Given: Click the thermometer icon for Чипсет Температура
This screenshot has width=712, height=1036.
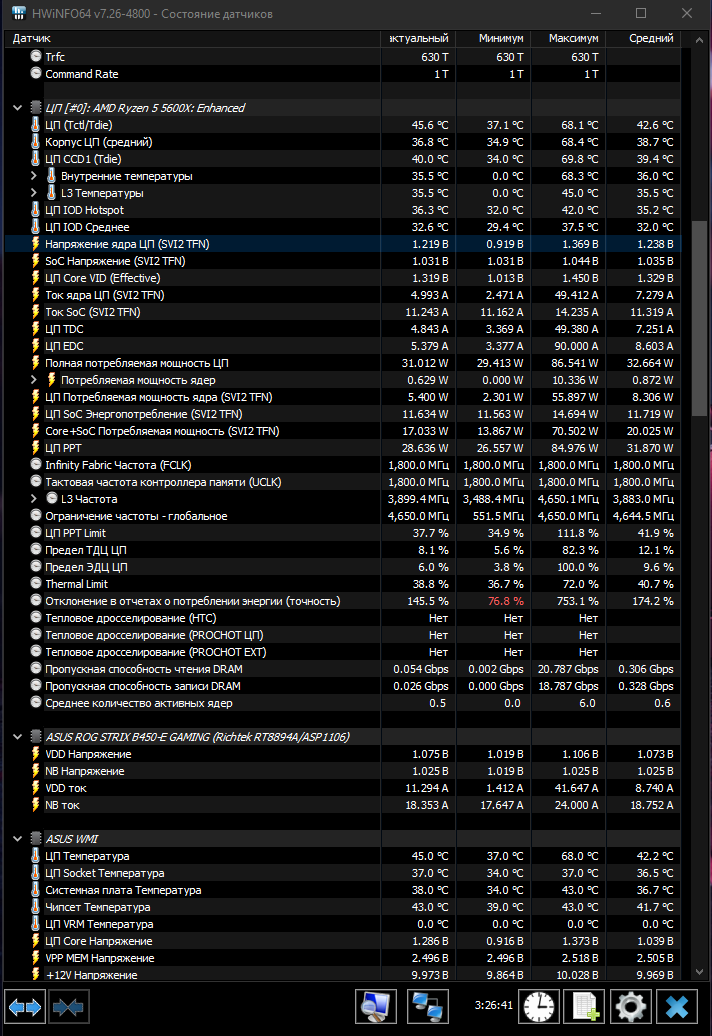Looking at the screenshot, I should tap(36, 907).
